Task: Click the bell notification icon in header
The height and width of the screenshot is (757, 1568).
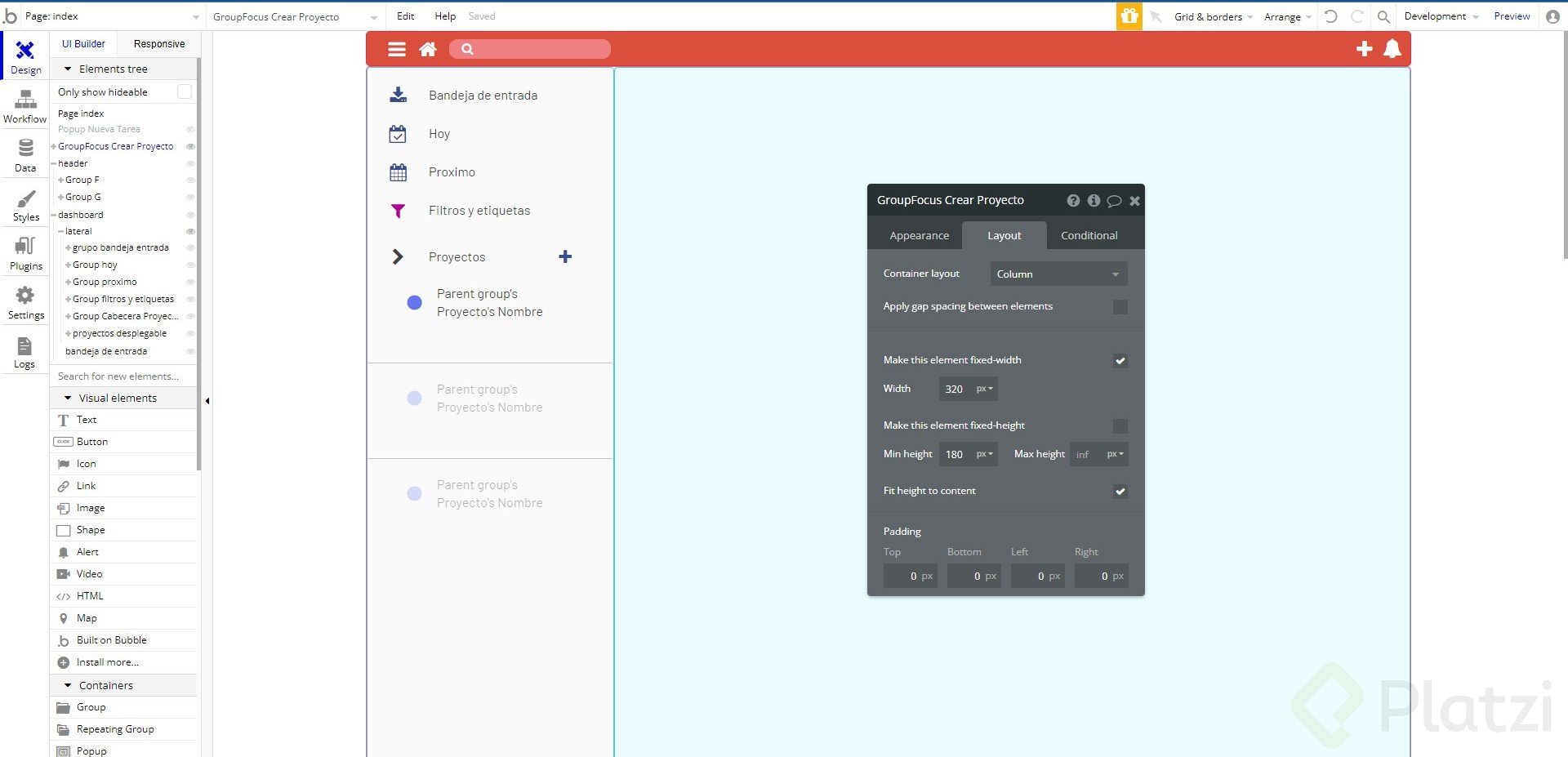Action: [1392, 49]
